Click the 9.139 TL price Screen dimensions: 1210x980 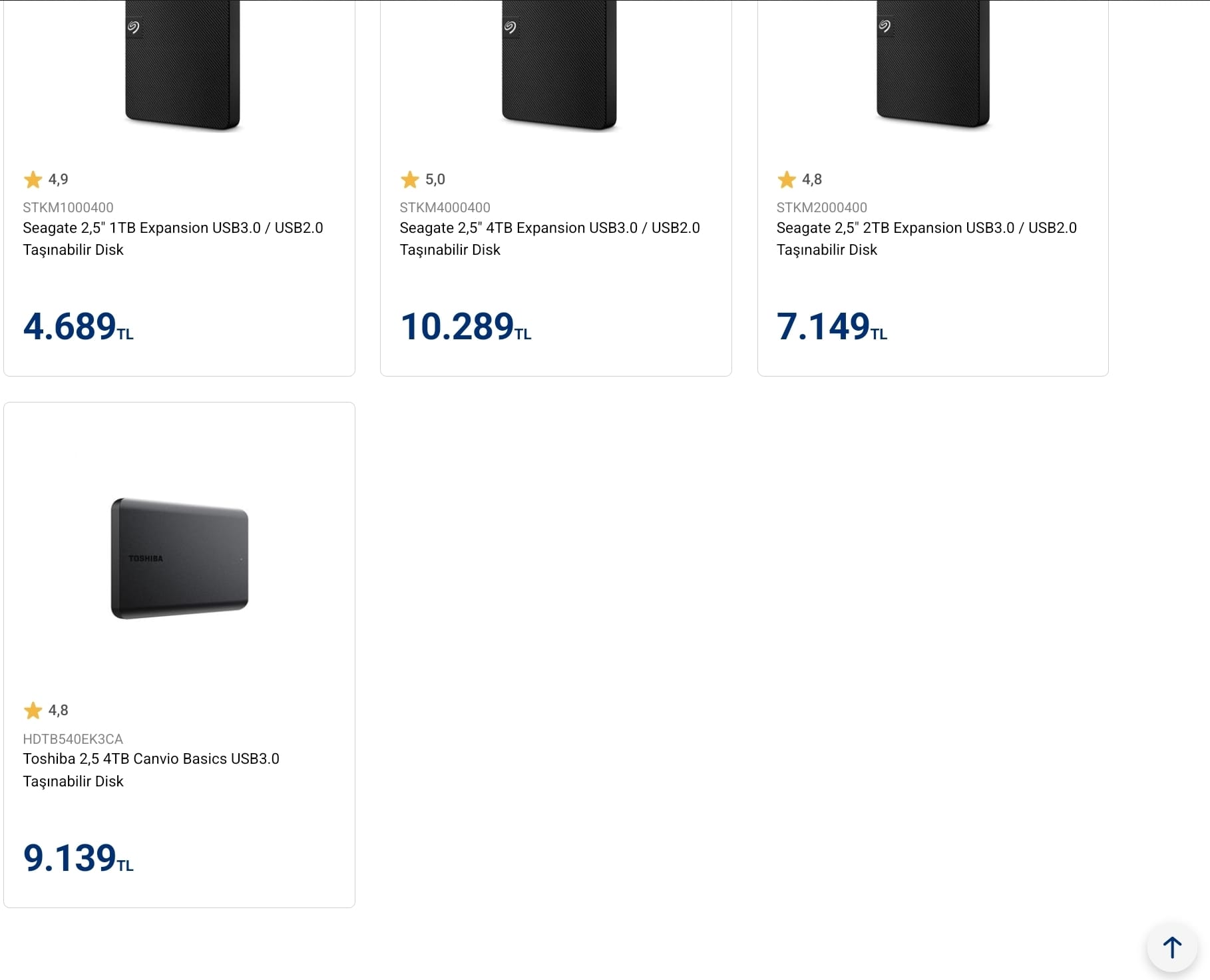[x=79, y=858]
